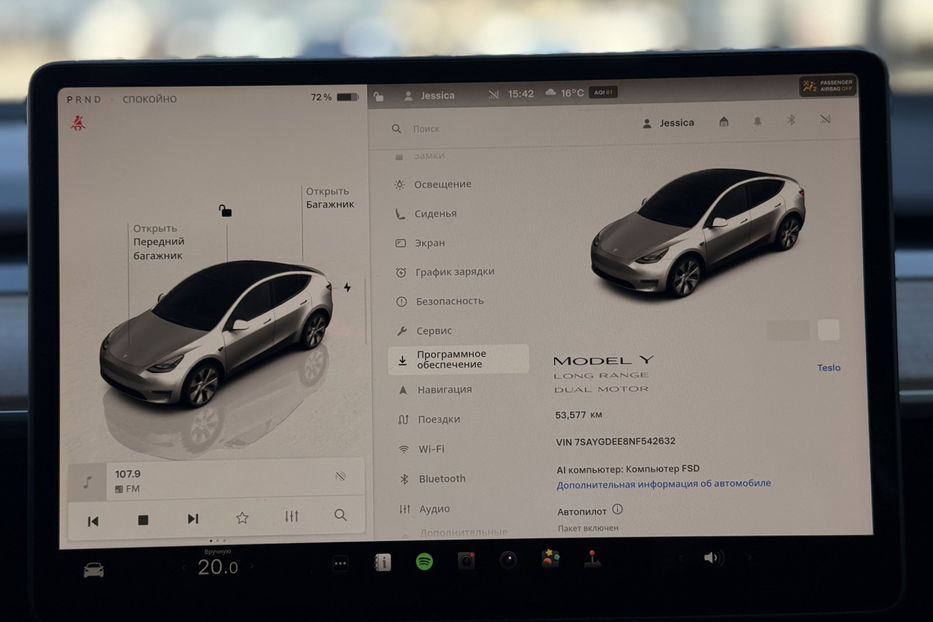This screenshot has height=622, width=933.
Task: Click the blue Tesla link
Action: pos(829,368)
